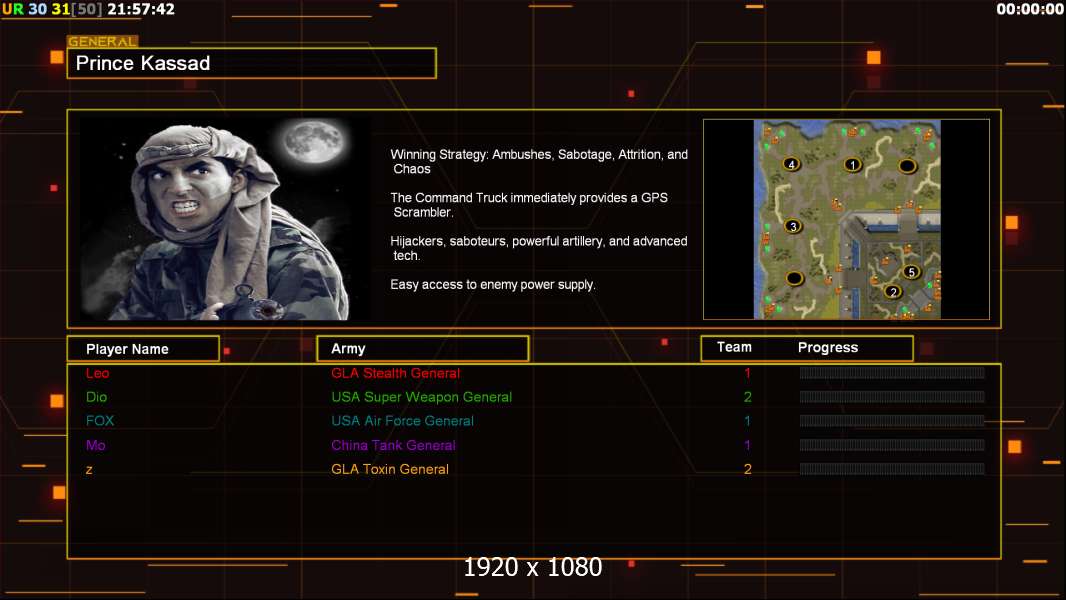
Task: Select start position marker 5 on the minimap
Action: (x=911, y=271)
